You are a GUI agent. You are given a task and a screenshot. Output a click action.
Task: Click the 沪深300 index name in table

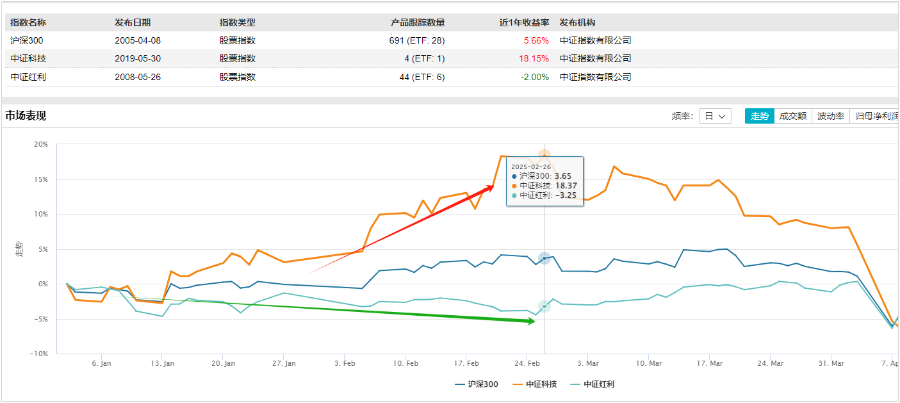pyautogui.click(x=27, y=40)
